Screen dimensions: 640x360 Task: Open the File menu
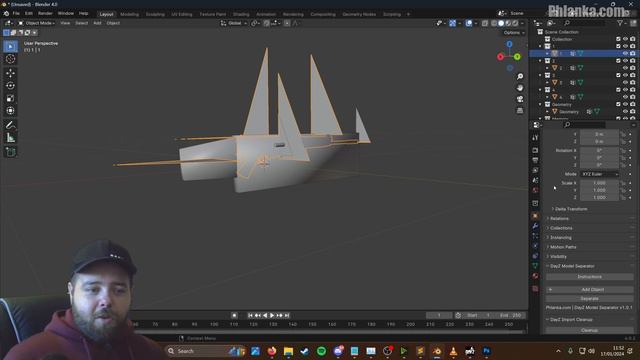coord(16,13)
